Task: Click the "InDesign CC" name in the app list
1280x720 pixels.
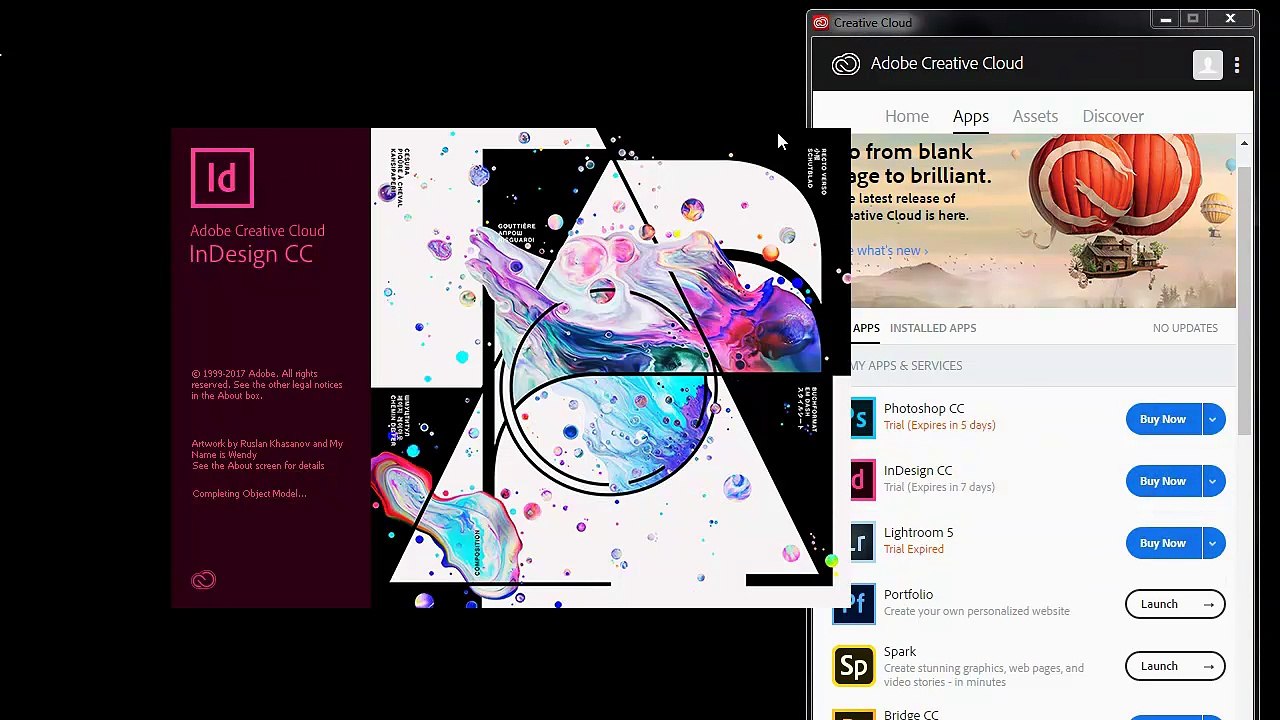Action: (918, 471)
